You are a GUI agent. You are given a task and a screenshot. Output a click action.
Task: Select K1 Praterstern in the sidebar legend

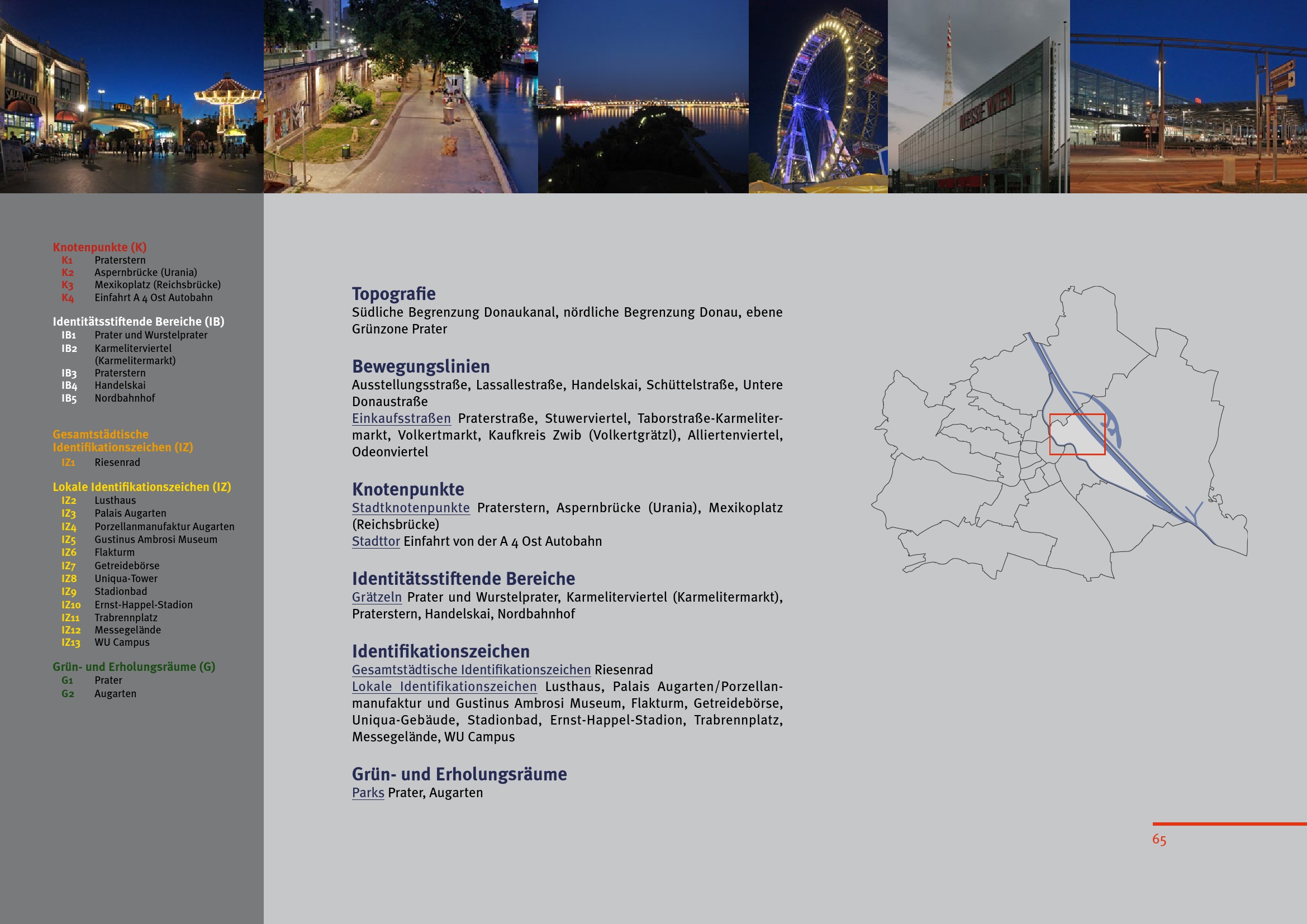coord(120,260)
